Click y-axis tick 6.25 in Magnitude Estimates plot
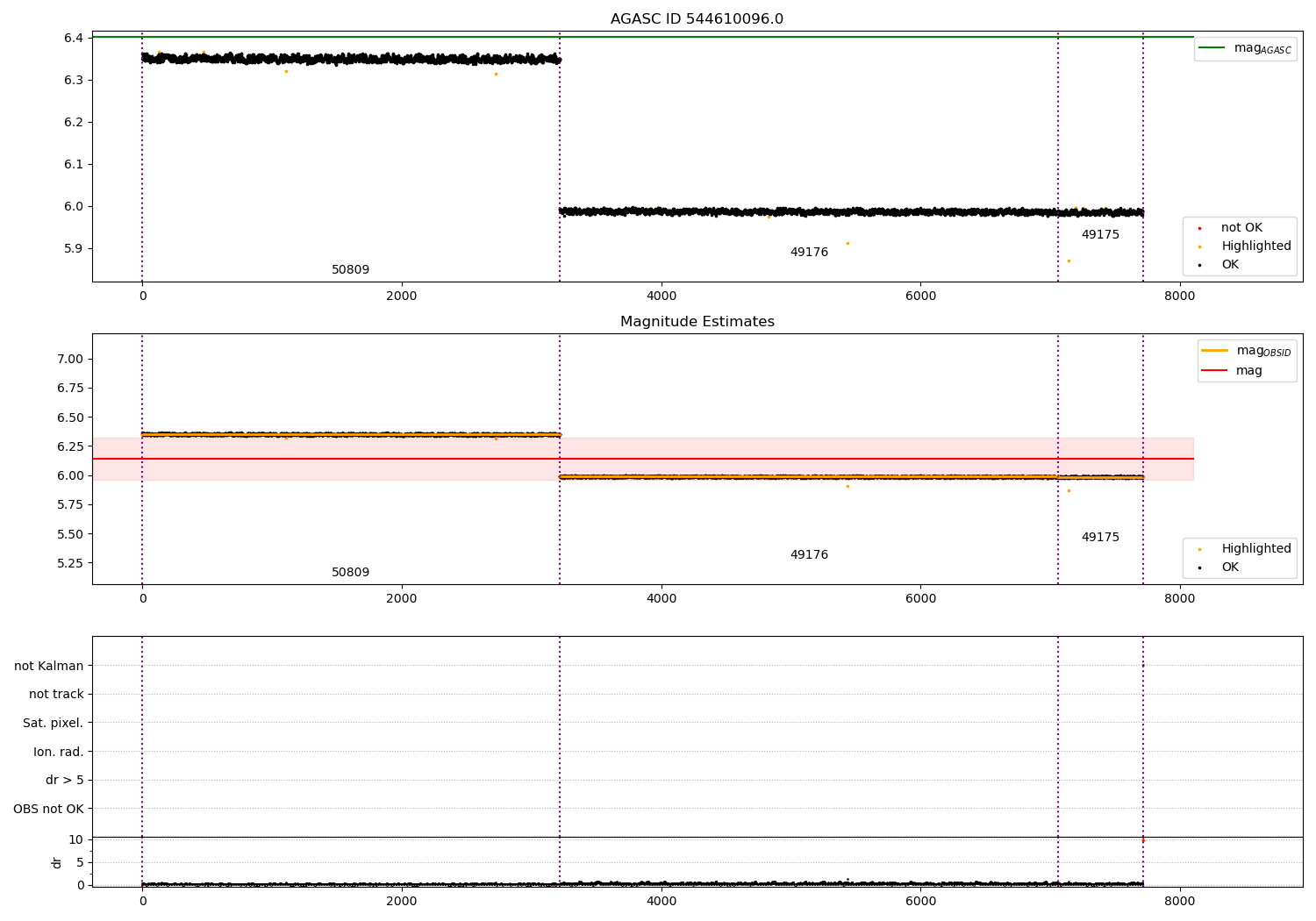 click(70, 446)
